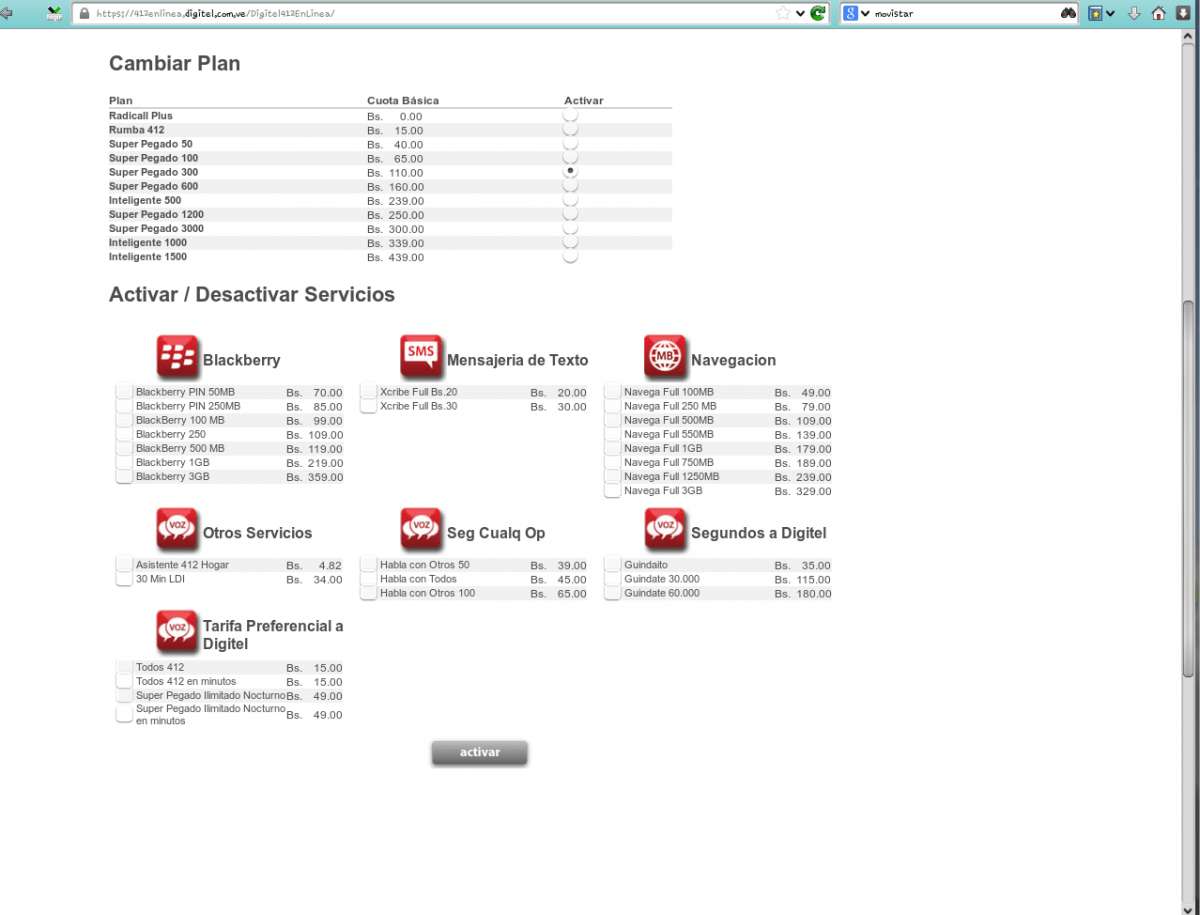The image size is (1200, 915).
Task: Click the green reload page icon
Action: (x=818, y=13)
